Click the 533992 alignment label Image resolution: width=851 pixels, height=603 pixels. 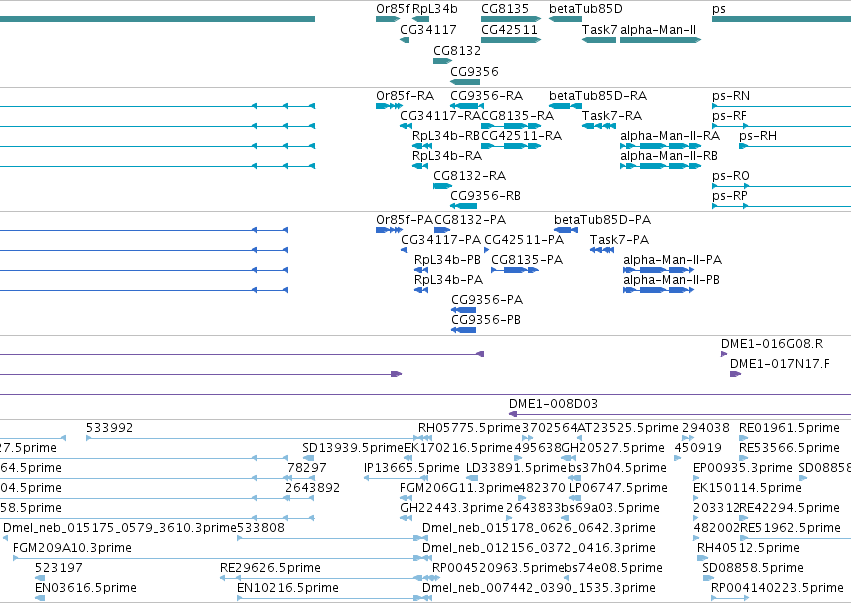click(x=110, y=428)
